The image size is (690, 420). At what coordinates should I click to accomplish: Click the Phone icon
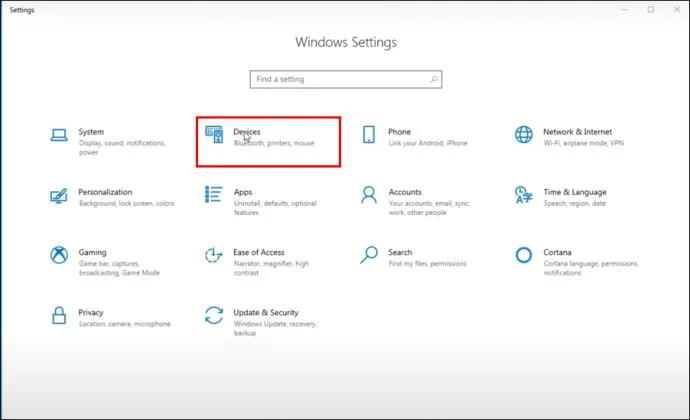369,134
